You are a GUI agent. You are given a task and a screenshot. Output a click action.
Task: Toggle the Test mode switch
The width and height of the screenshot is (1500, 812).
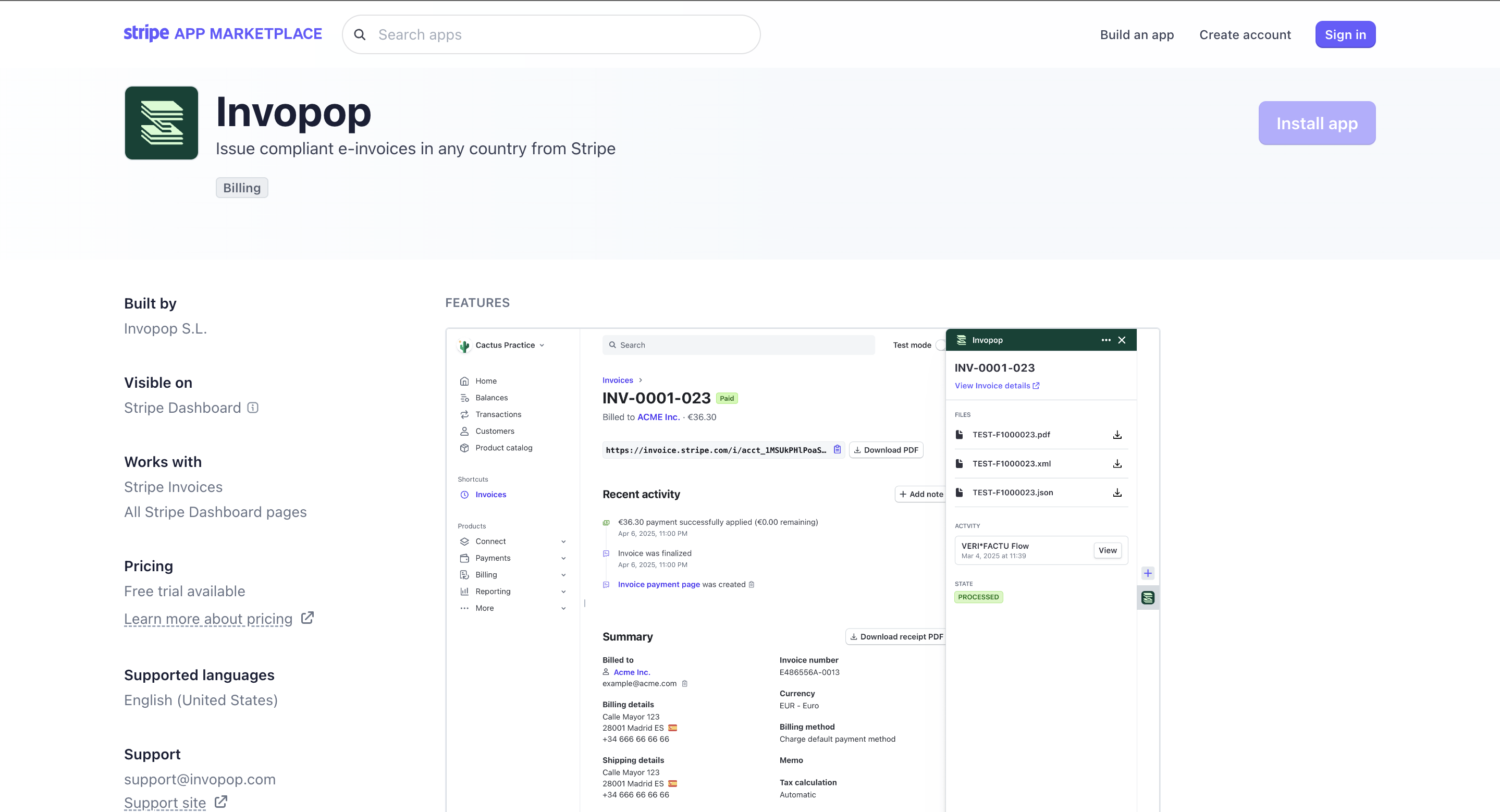coord(940,345)
